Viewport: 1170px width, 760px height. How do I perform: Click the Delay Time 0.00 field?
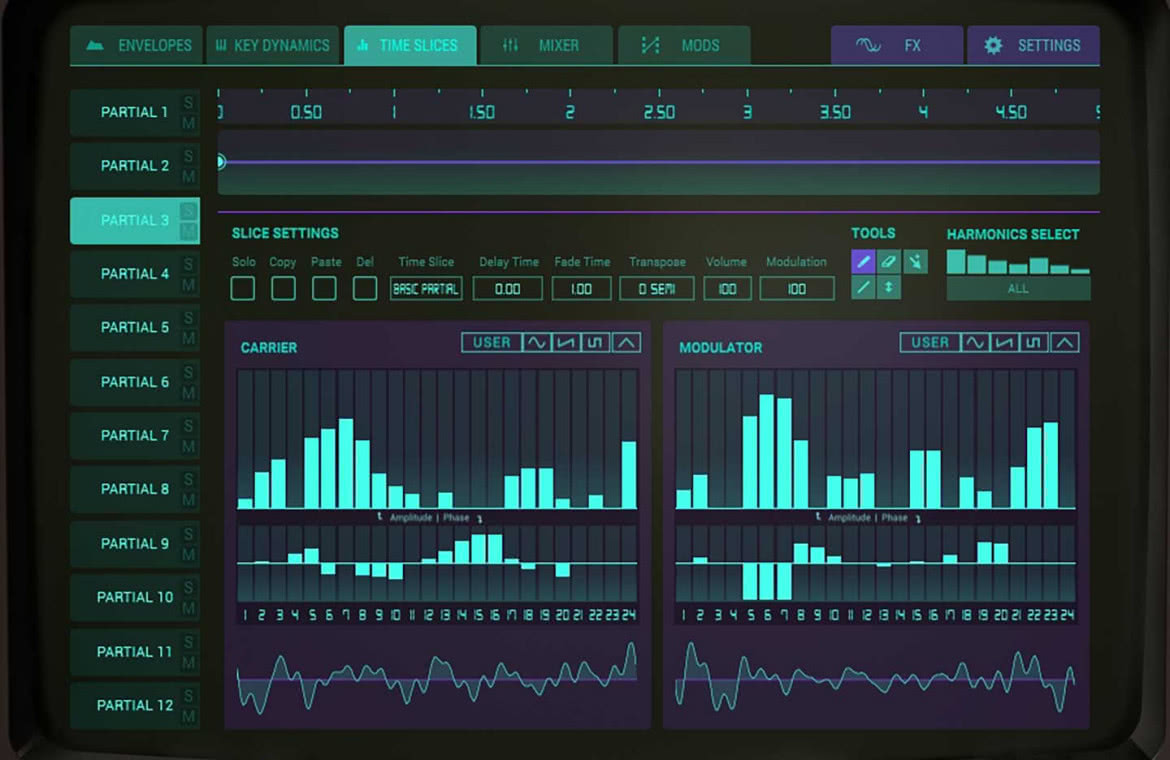(x=507, y=289)
